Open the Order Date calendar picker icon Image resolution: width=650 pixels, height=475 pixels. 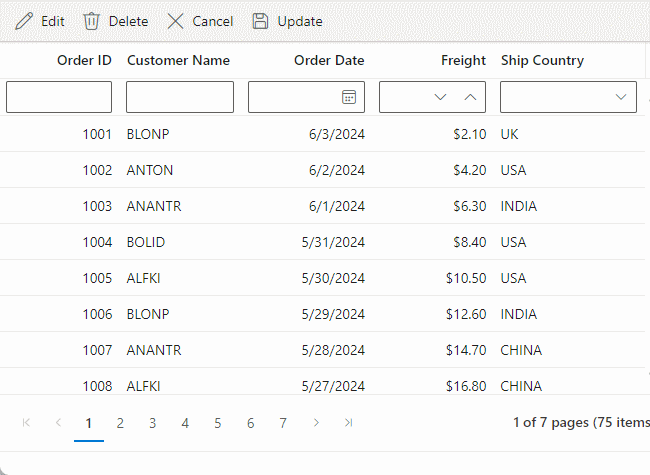point(349,97)
